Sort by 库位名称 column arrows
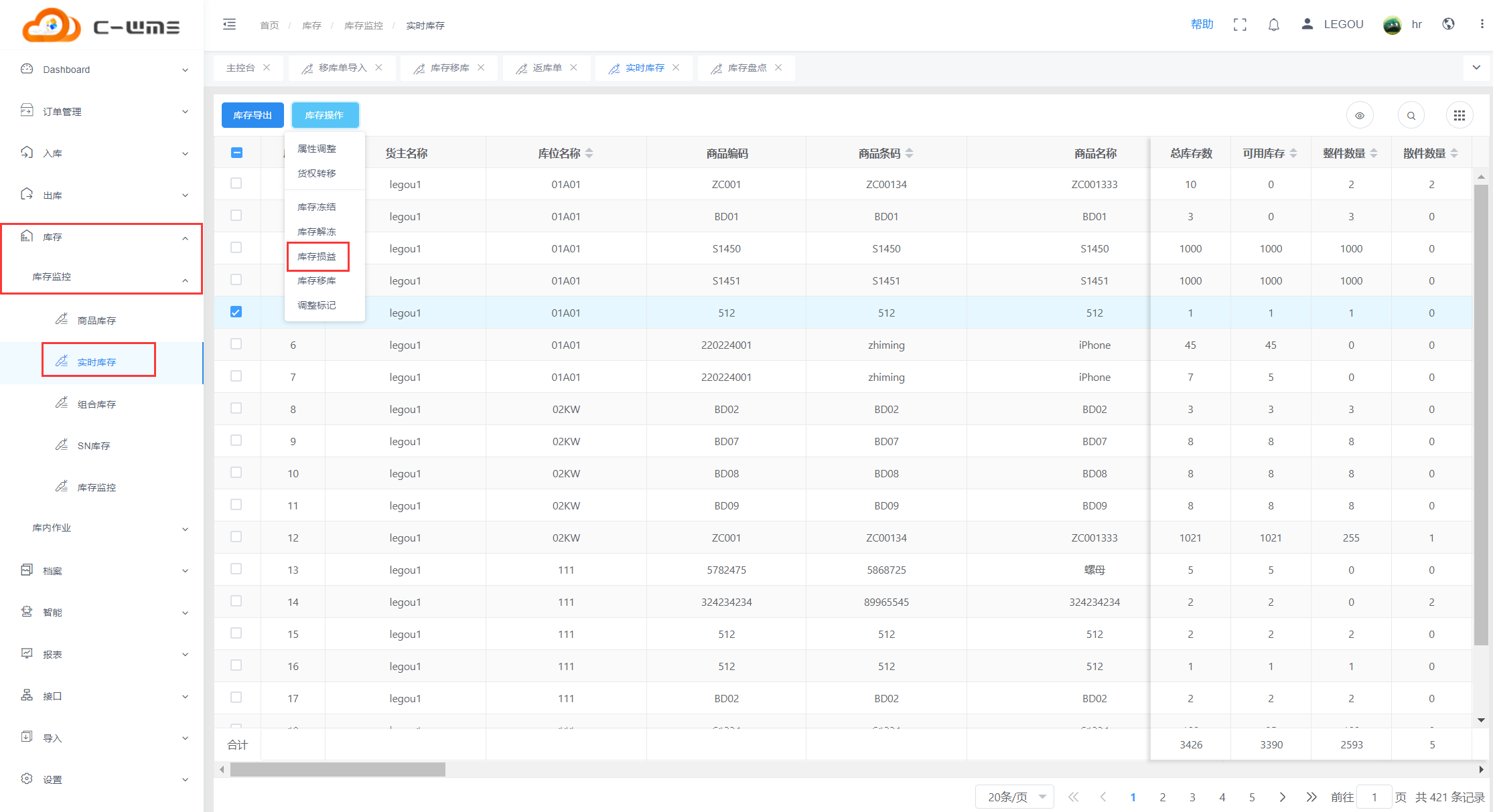 pyautogui.click(x=589, y=153)
